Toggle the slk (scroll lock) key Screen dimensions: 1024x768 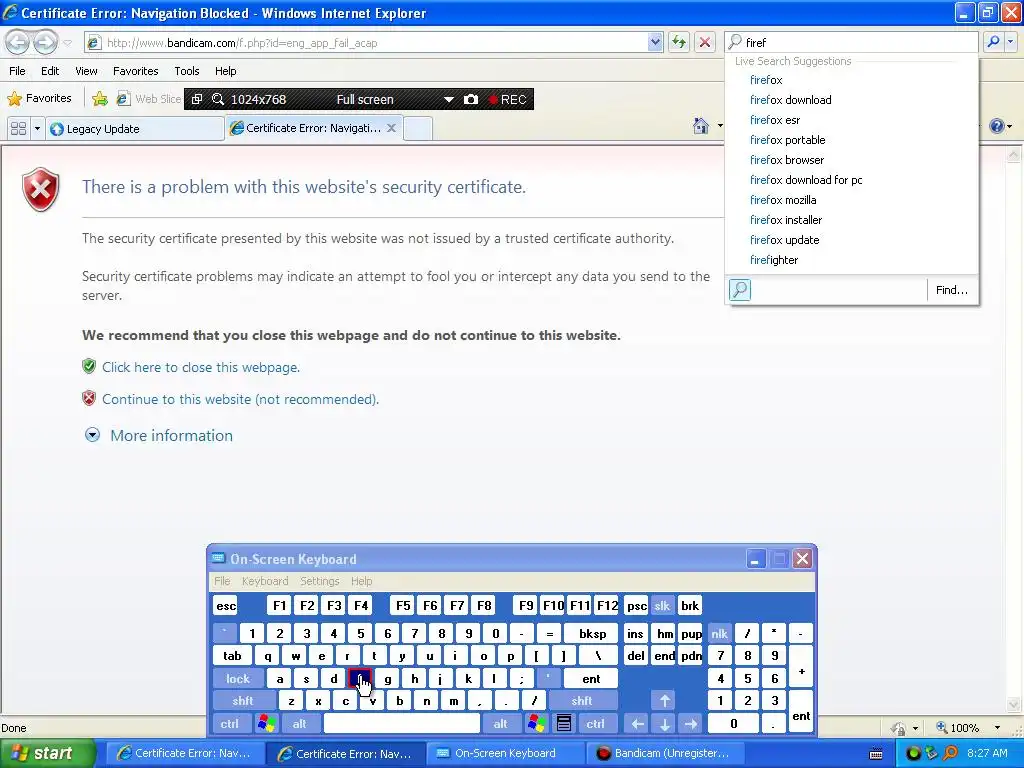[662, 606]
